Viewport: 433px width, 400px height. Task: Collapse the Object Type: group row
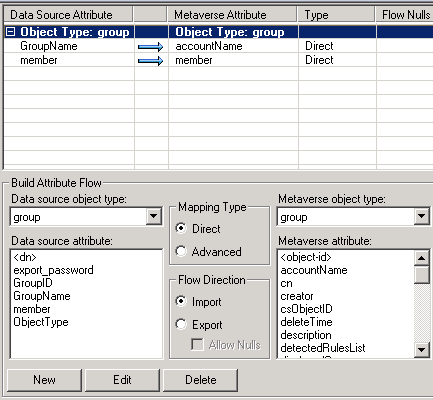[x=11, y=32]
